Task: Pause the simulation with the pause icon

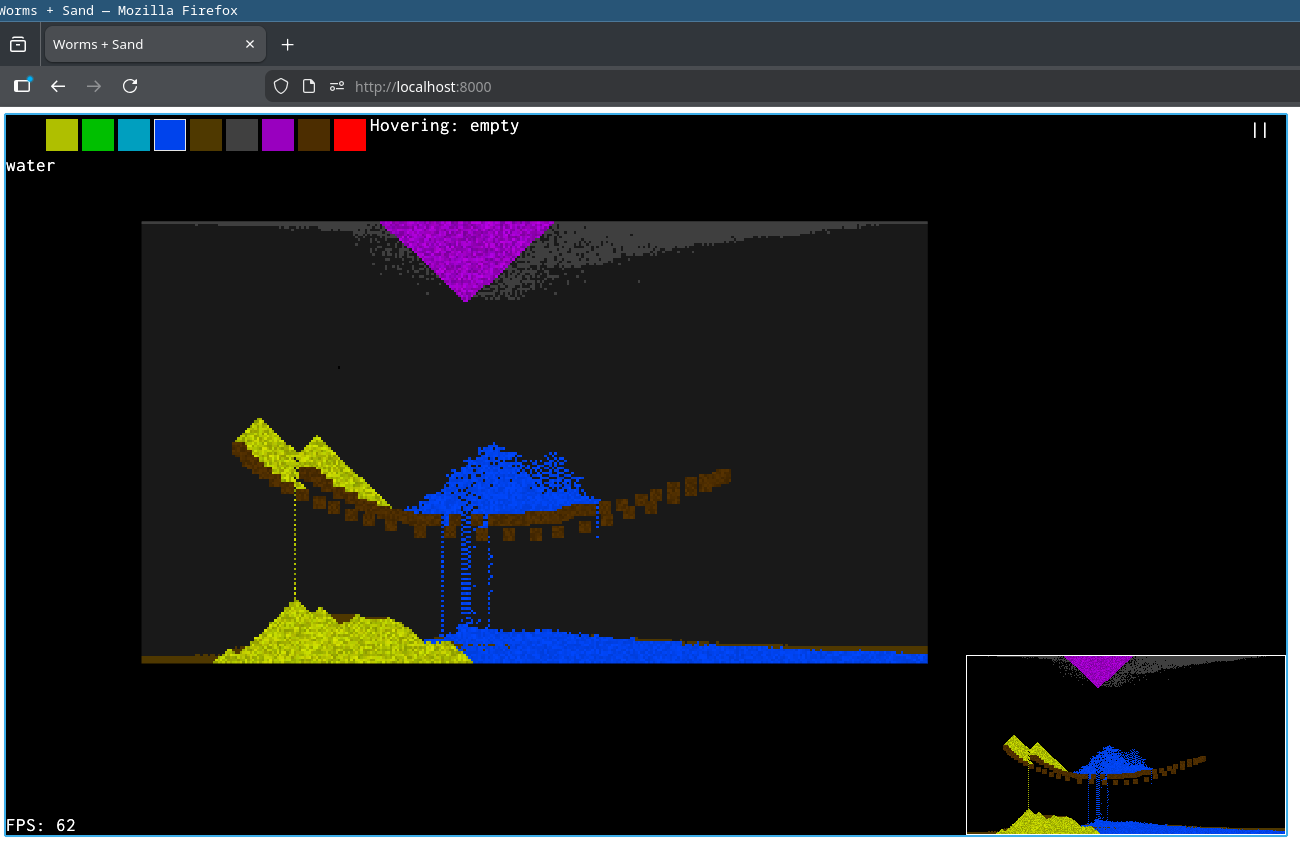Action: point(1260,130)
